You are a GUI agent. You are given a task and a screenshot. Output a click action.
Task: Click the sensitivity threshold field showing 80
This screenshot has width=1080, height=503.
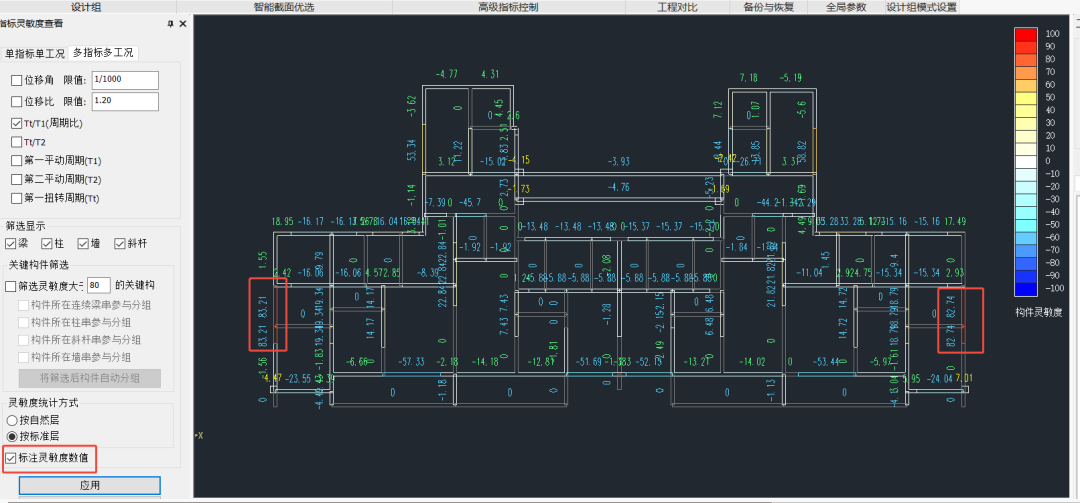[98, 286]
